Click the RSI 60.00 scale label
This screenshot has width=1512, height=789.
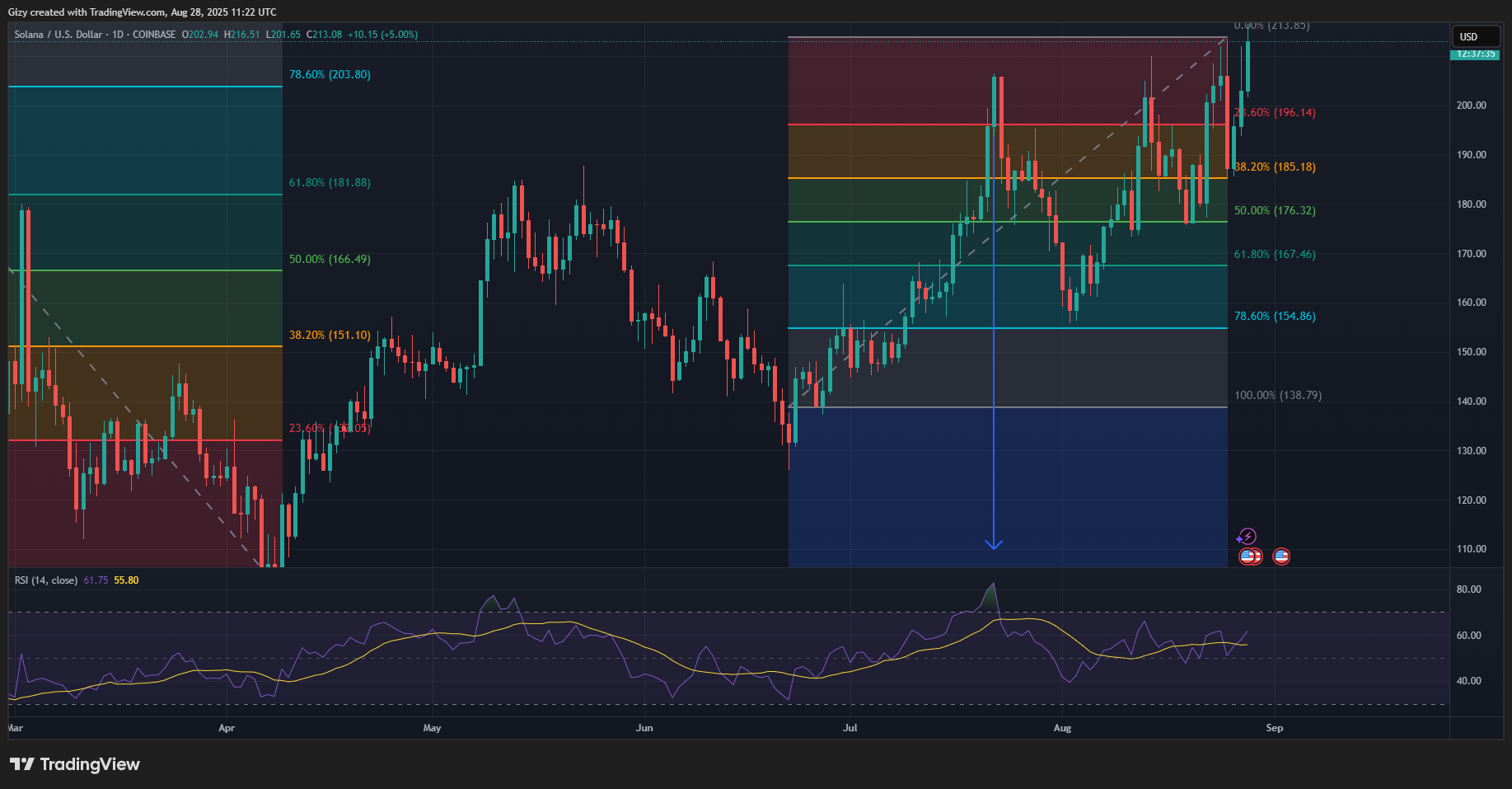coord(1468,636)
